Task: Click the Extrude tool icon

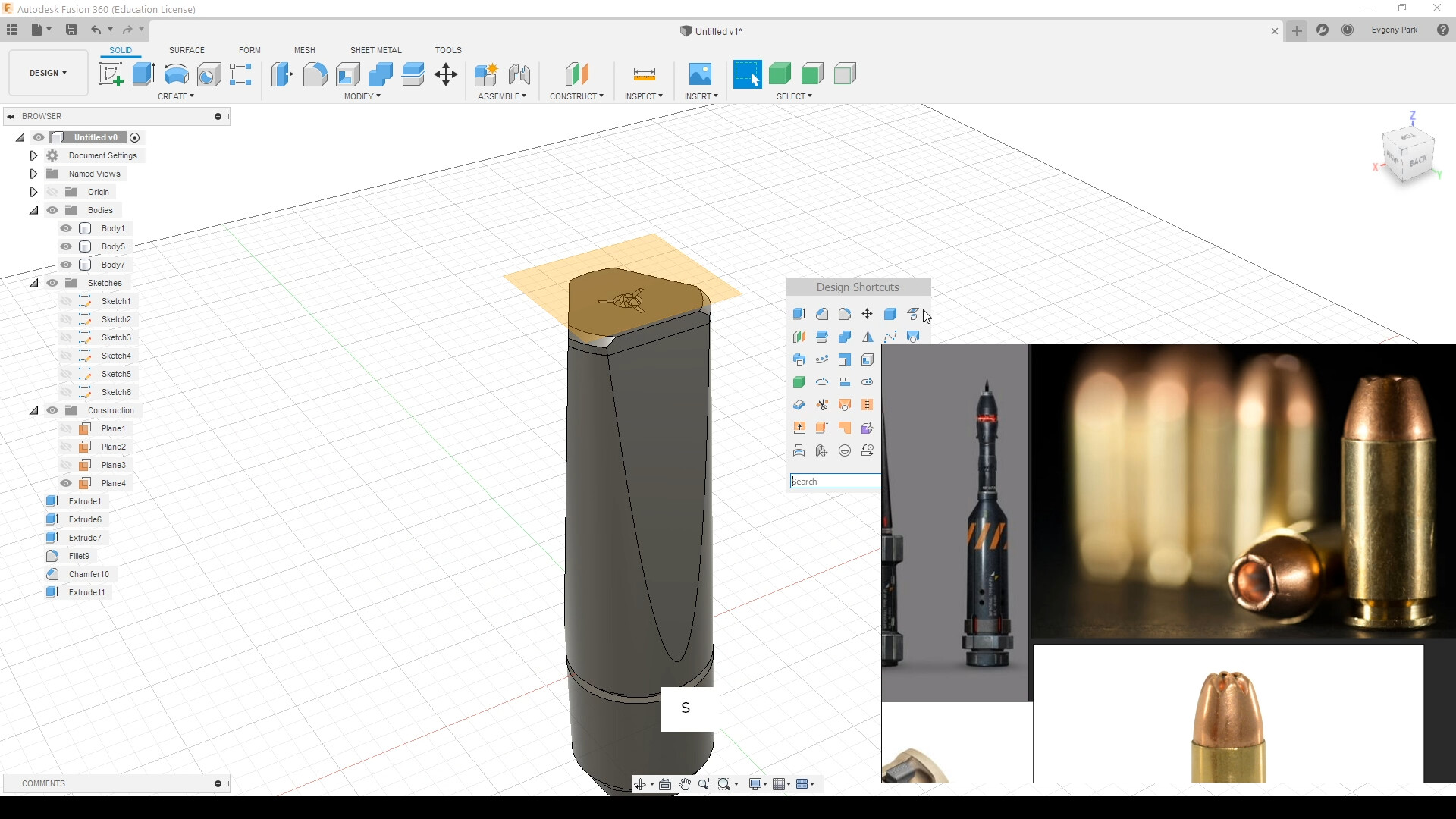Action: [143, 74]
